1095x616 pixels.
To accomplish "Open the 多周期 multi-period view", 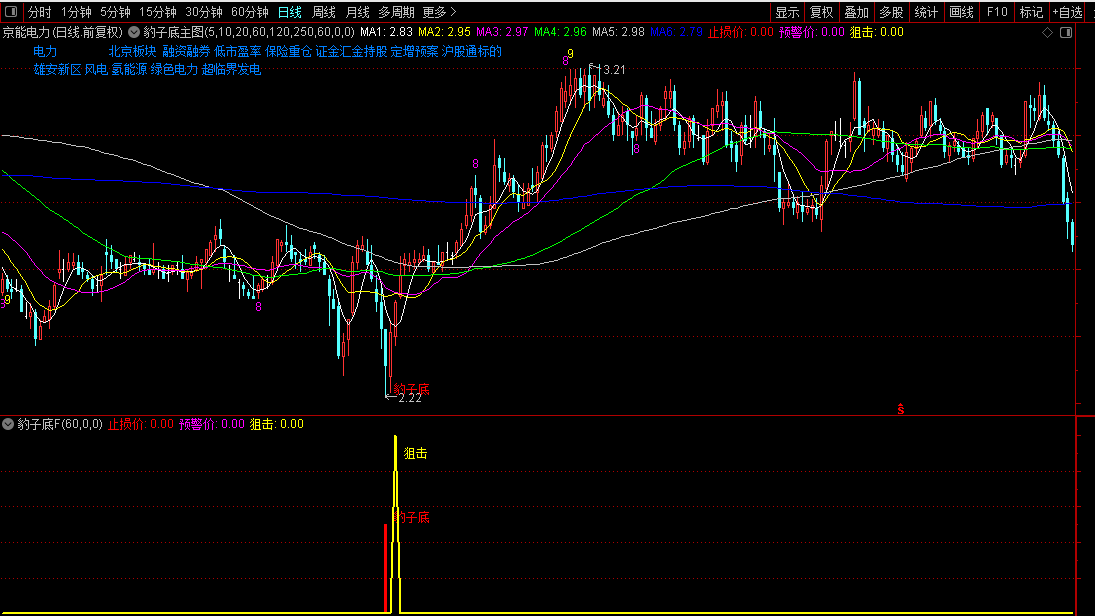I will click(397, 12).
